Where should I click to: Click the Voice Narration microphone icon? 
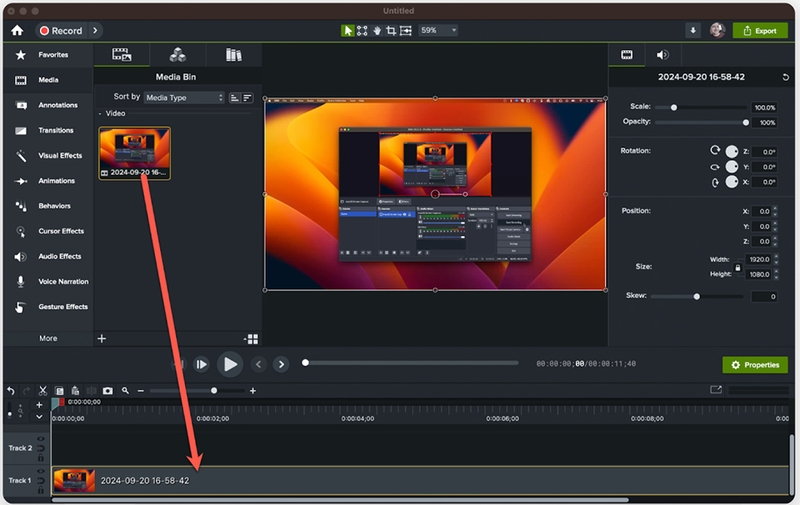[20, 282]
